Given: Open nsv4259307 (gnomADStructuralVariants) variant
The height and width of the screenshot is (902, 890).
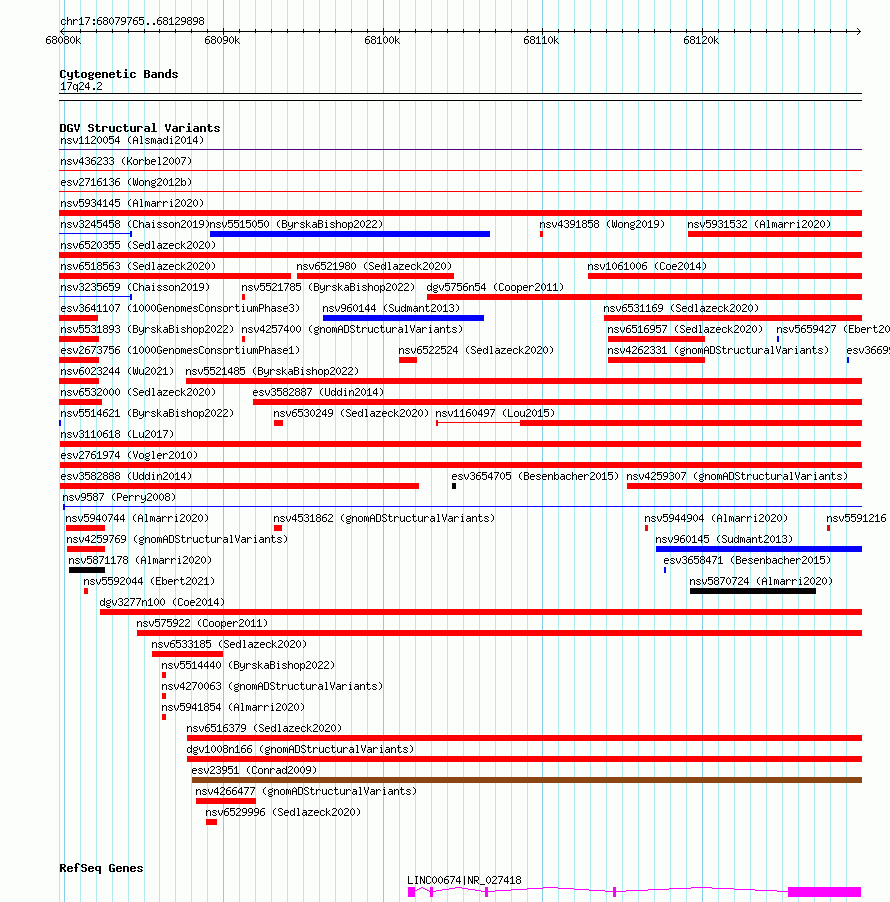Looking at the screenshot, I should coord(737,476).
